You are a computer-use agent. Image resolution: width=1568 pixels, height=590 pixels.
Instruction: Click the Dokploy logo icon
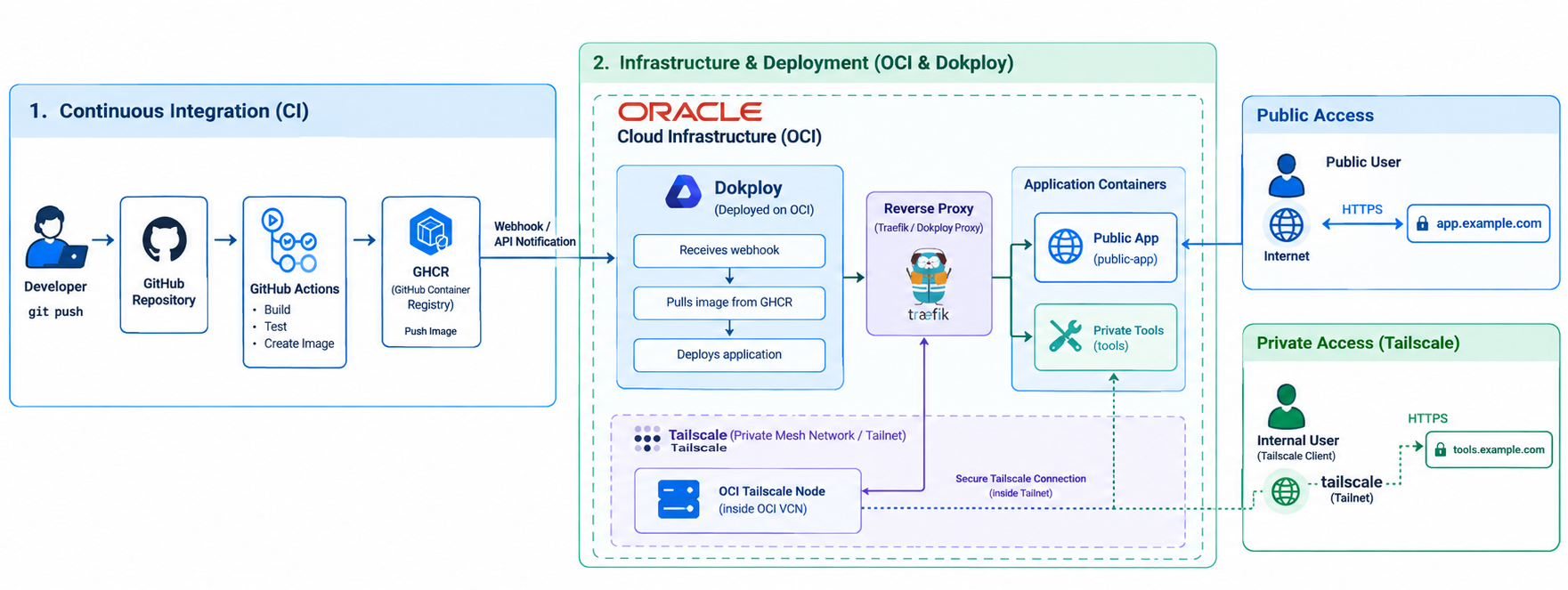684,192
